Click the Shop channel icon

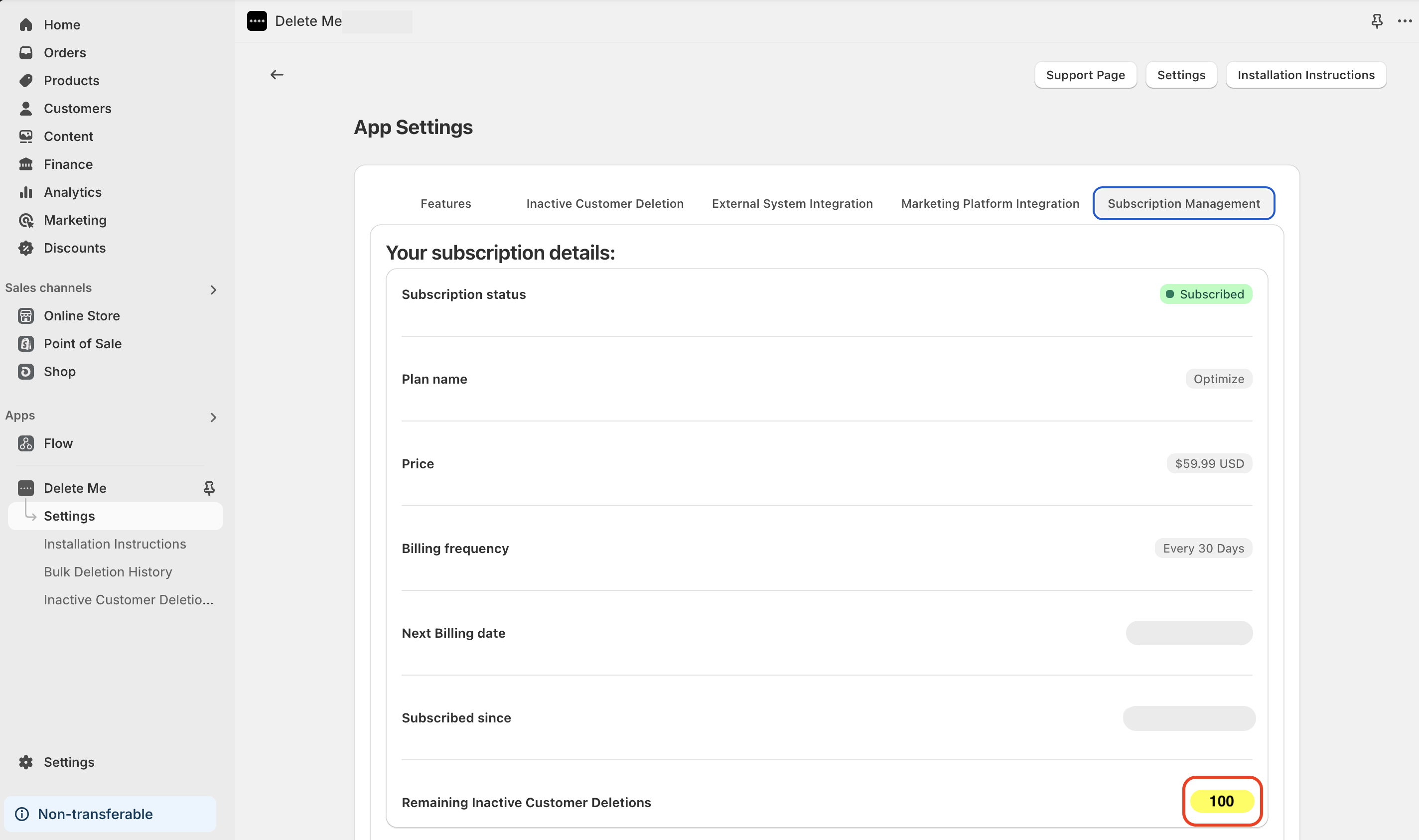coord(25,371)
